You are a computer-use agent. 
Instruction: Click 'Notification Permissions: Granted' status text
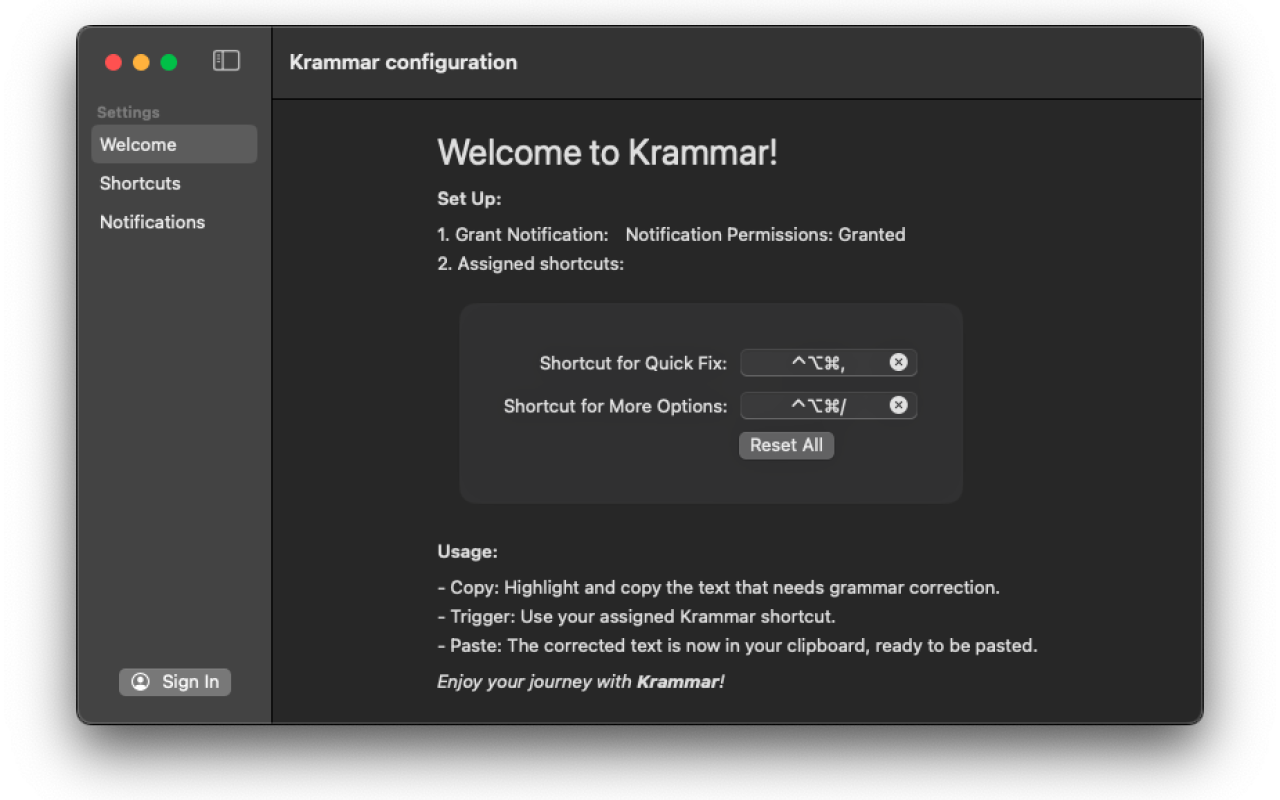[765, 235]
